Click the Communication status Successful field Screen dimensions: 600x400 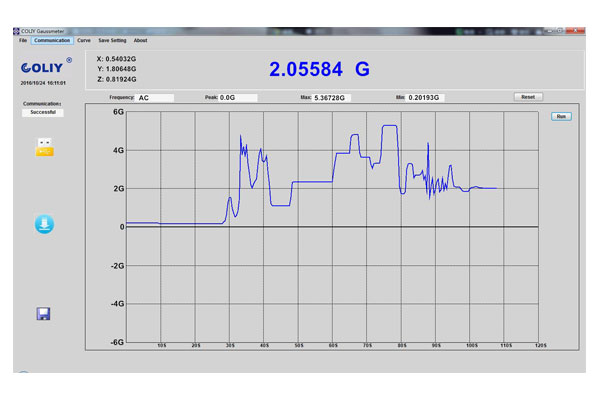(x=43, y=113)
